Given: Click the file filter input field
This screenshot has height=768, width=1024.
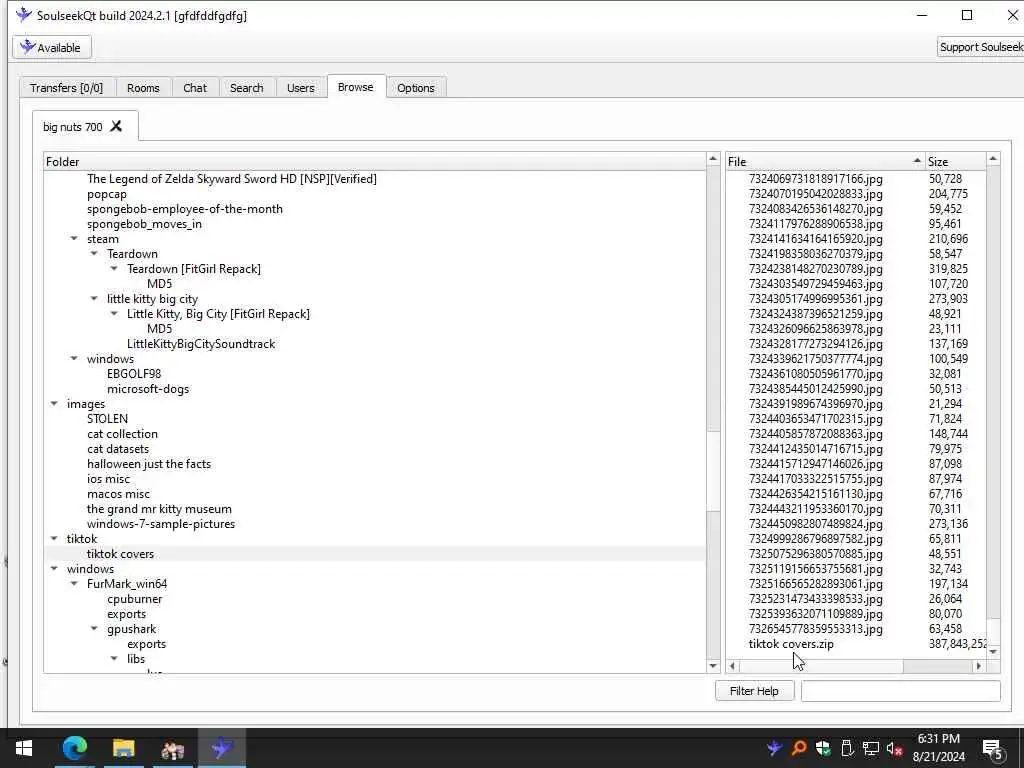Looking at the screenshot, I should tap(901, 691).
